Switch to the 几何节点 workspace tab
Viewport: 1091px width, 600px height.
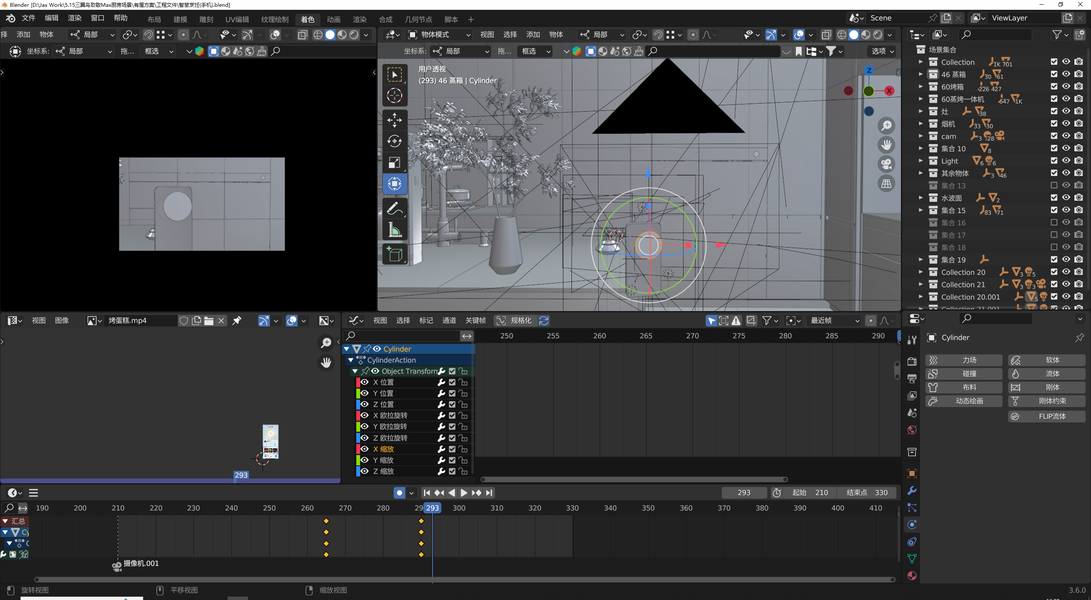pos(418,19)
